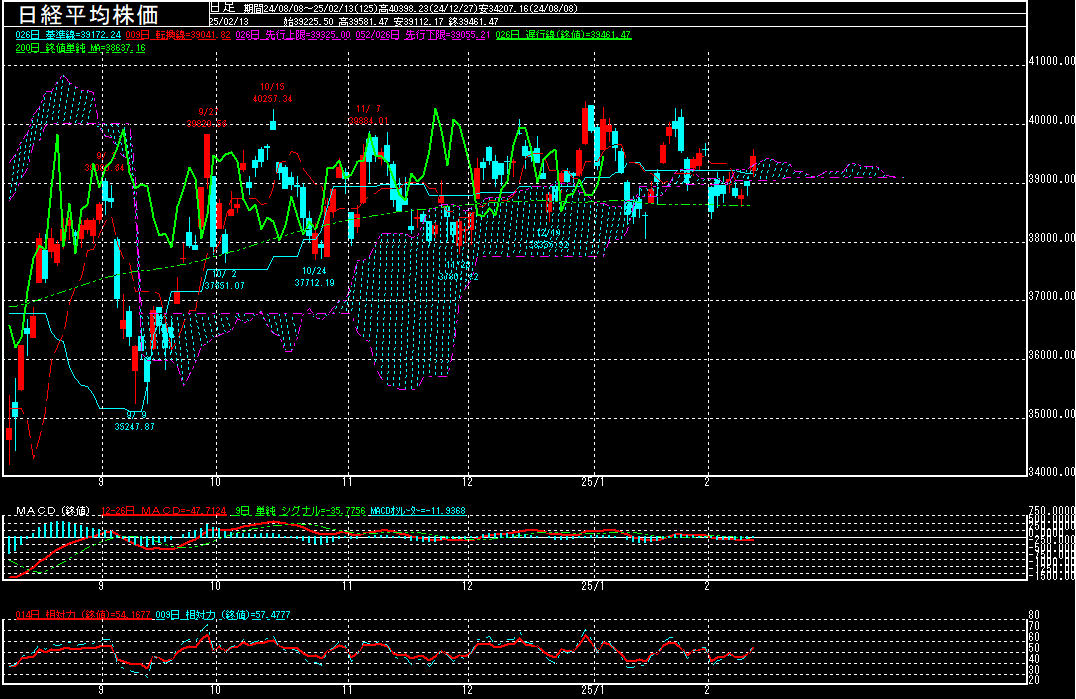The width and height of the screenshot is (1076, 699).
Task: Click the RSI axis label 80
Action: (x=1034, y=615)
